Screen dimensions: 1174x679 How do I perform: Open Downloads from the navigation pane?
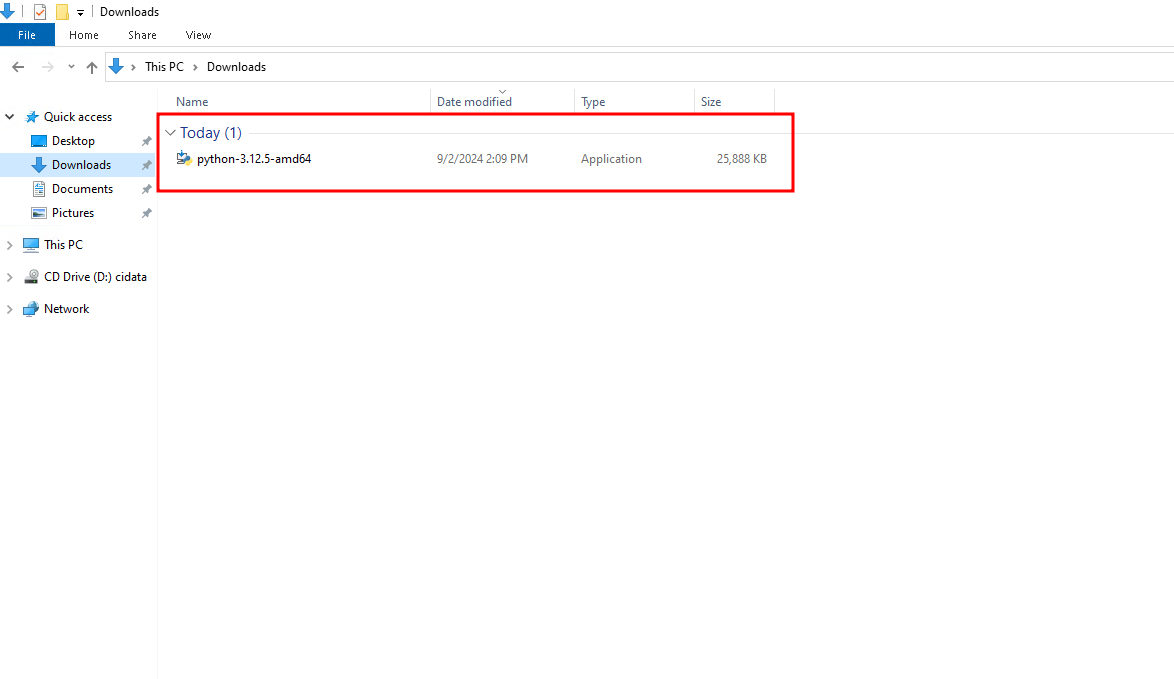[x=80, y=164]
